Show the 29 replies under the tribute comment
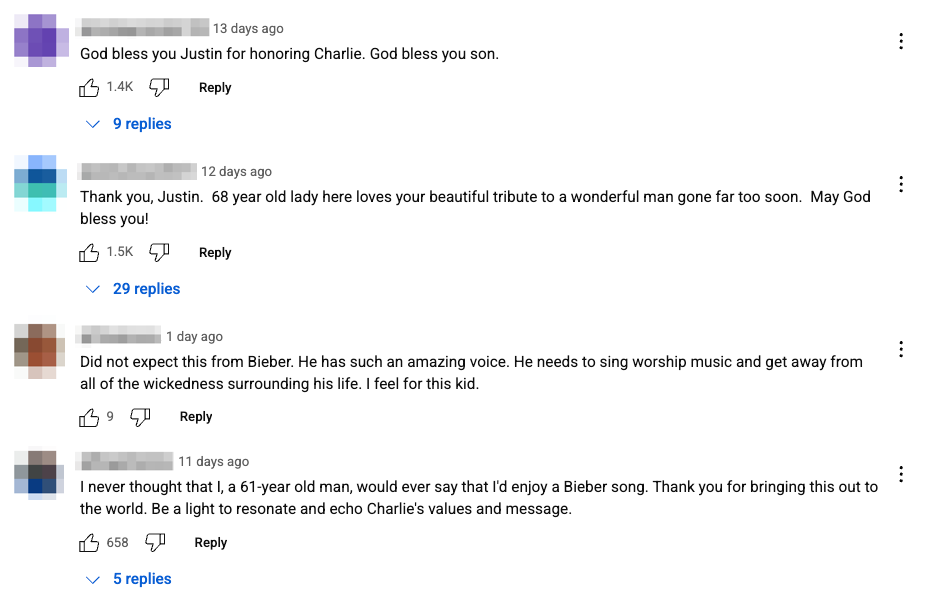926x606 pixels. (147, 288)
